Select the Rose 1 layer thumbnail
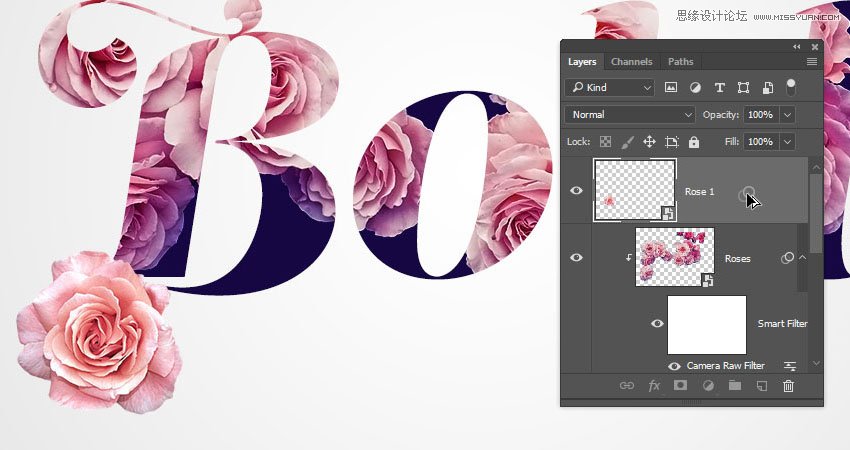This screenshot has height=450, width=850. [x=635, y=190]
